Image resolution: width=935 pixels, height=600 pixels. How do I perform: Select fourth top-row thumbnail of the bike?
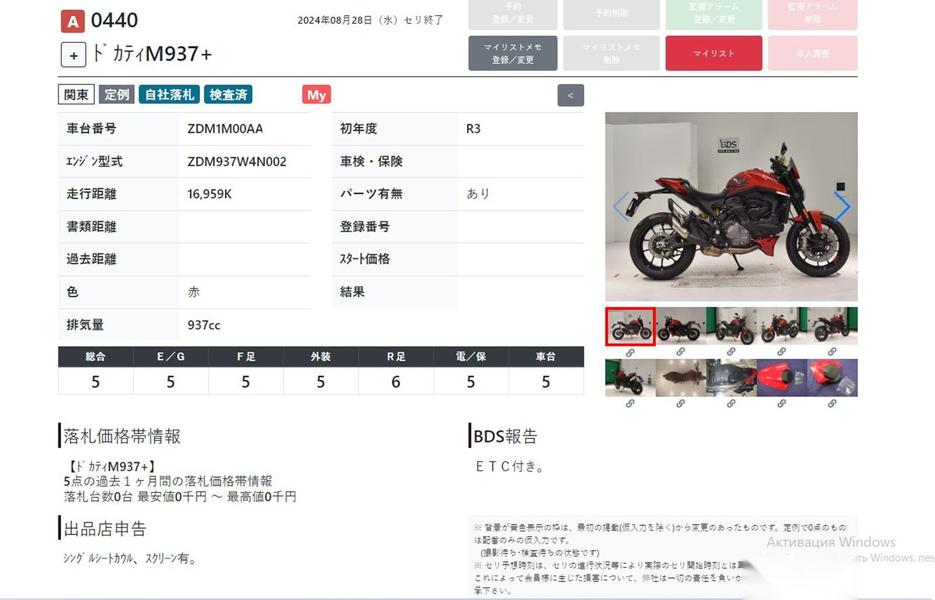coord(782,326)
